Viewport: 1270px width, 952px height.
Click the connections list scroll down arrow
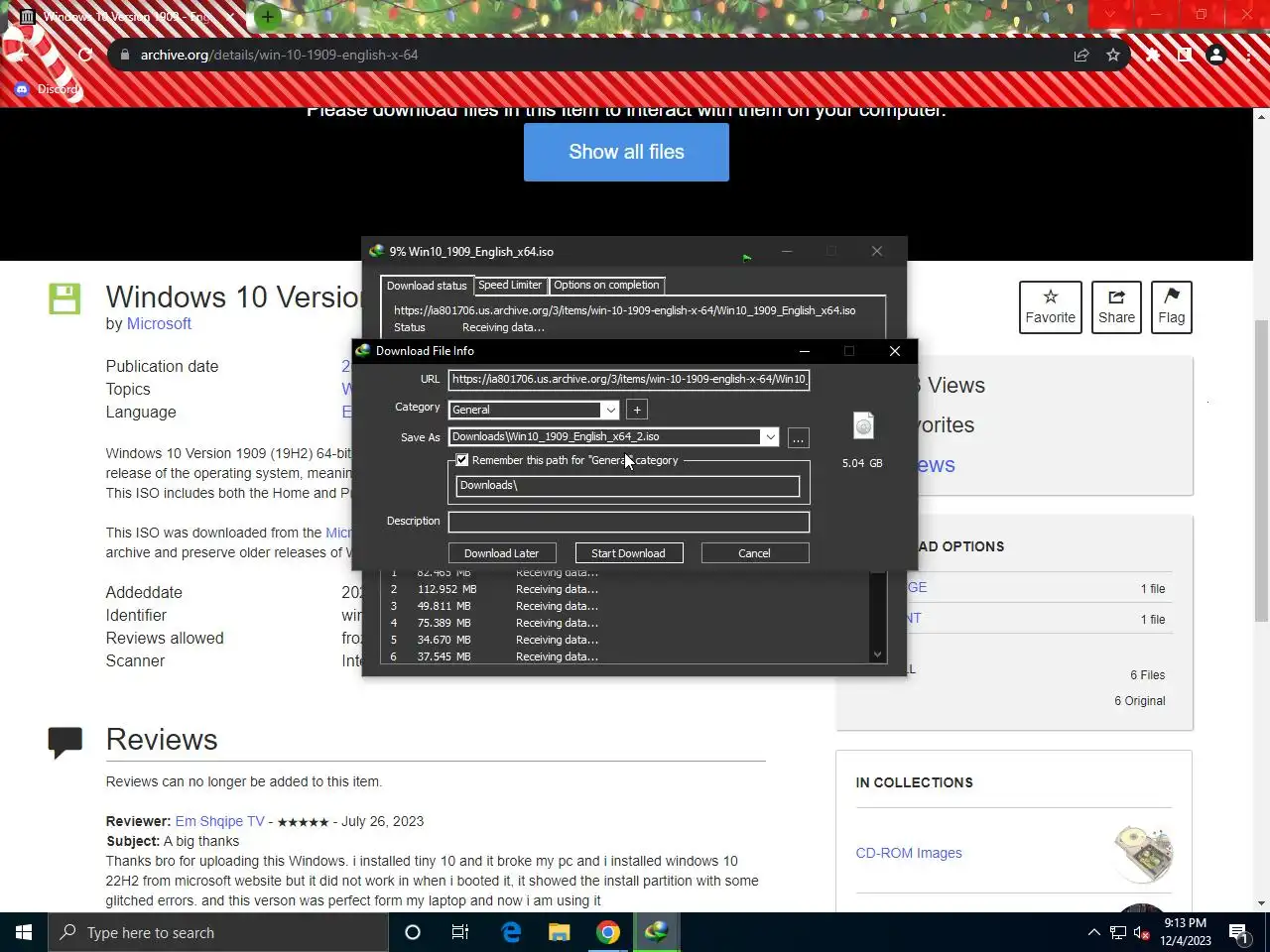[877, 654]
